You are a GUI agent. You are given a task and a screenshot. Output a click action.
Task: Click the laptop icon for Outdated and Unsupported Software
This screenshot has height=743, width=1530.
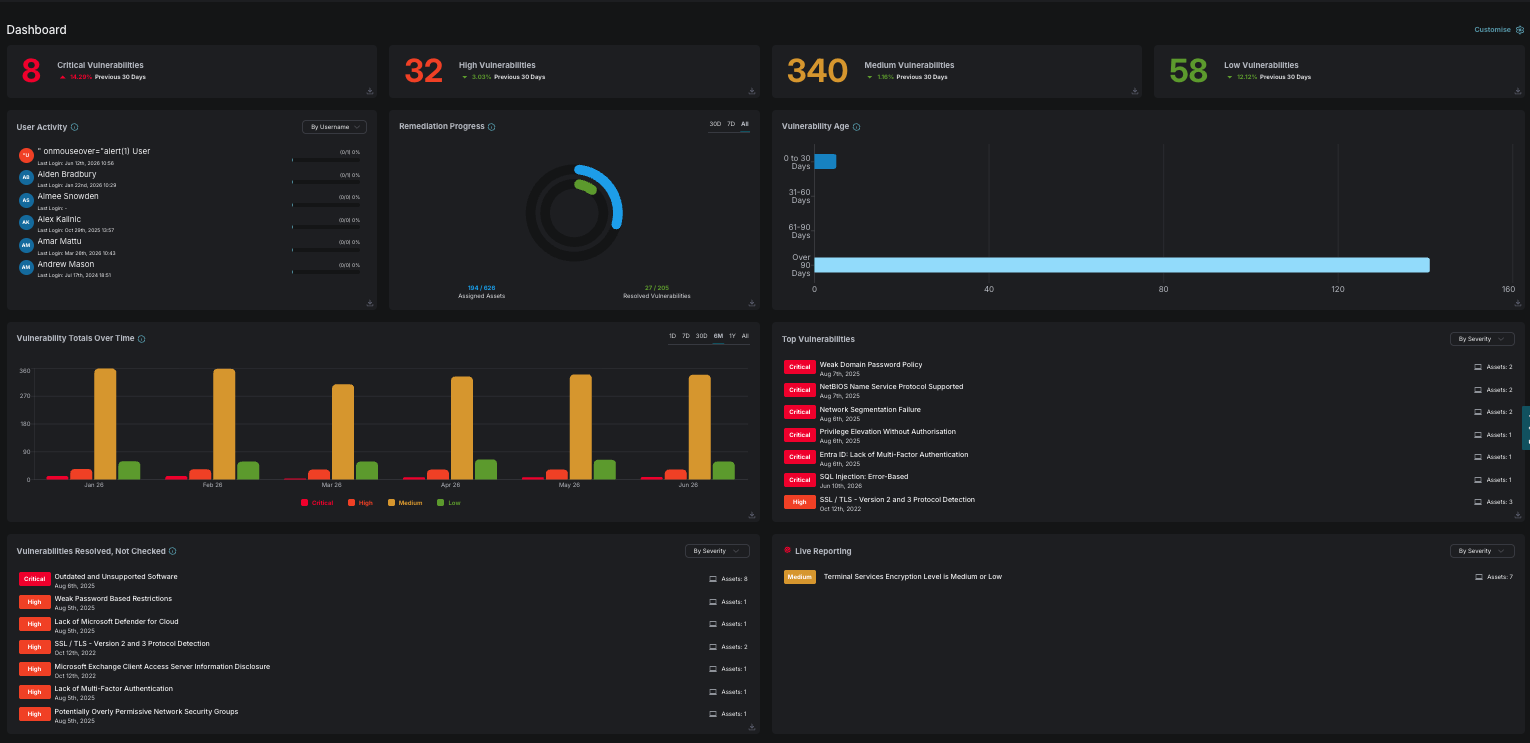713,579
